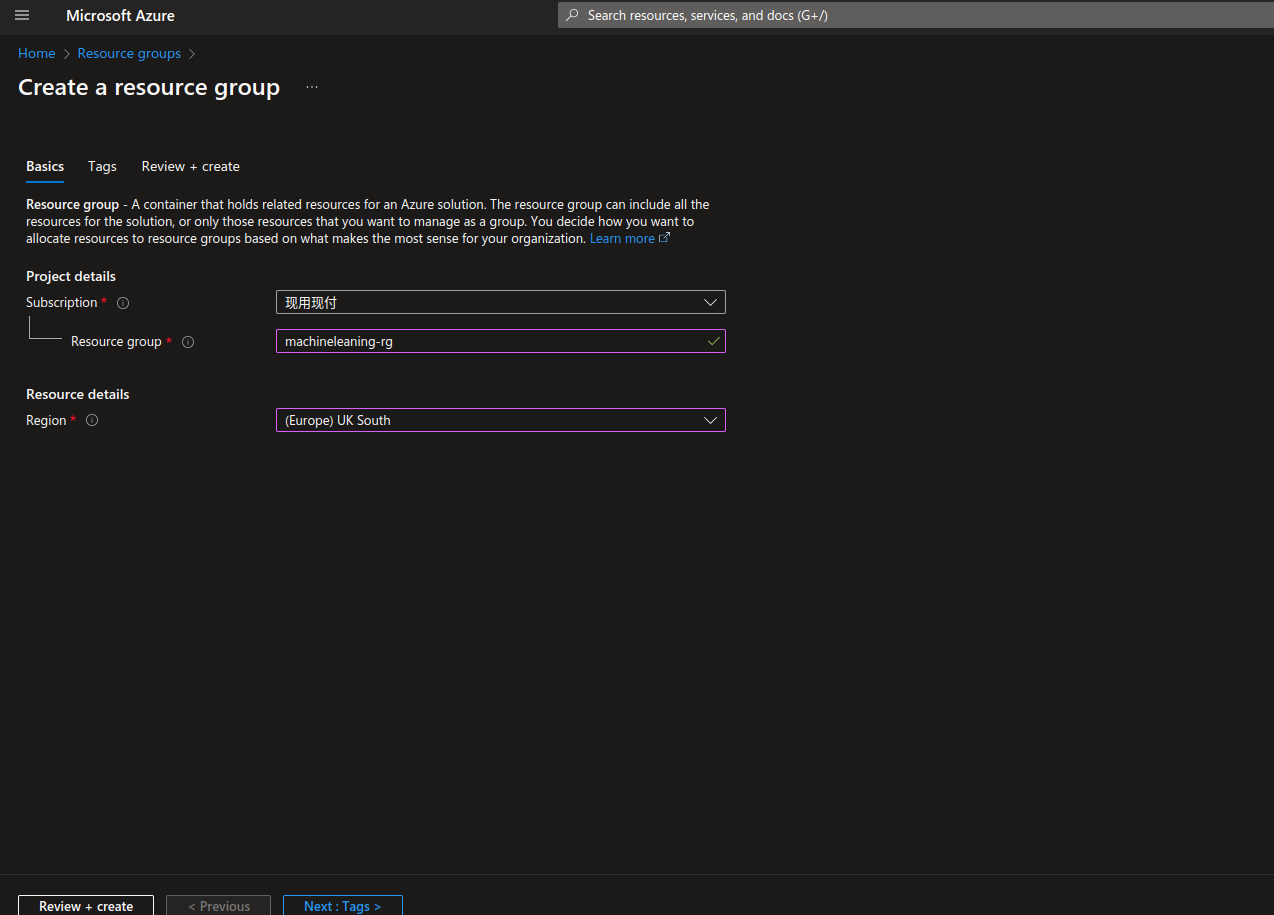This screenshot has width=1274, height=915.
Task: Click the Resource details heading
Action: 78,394
